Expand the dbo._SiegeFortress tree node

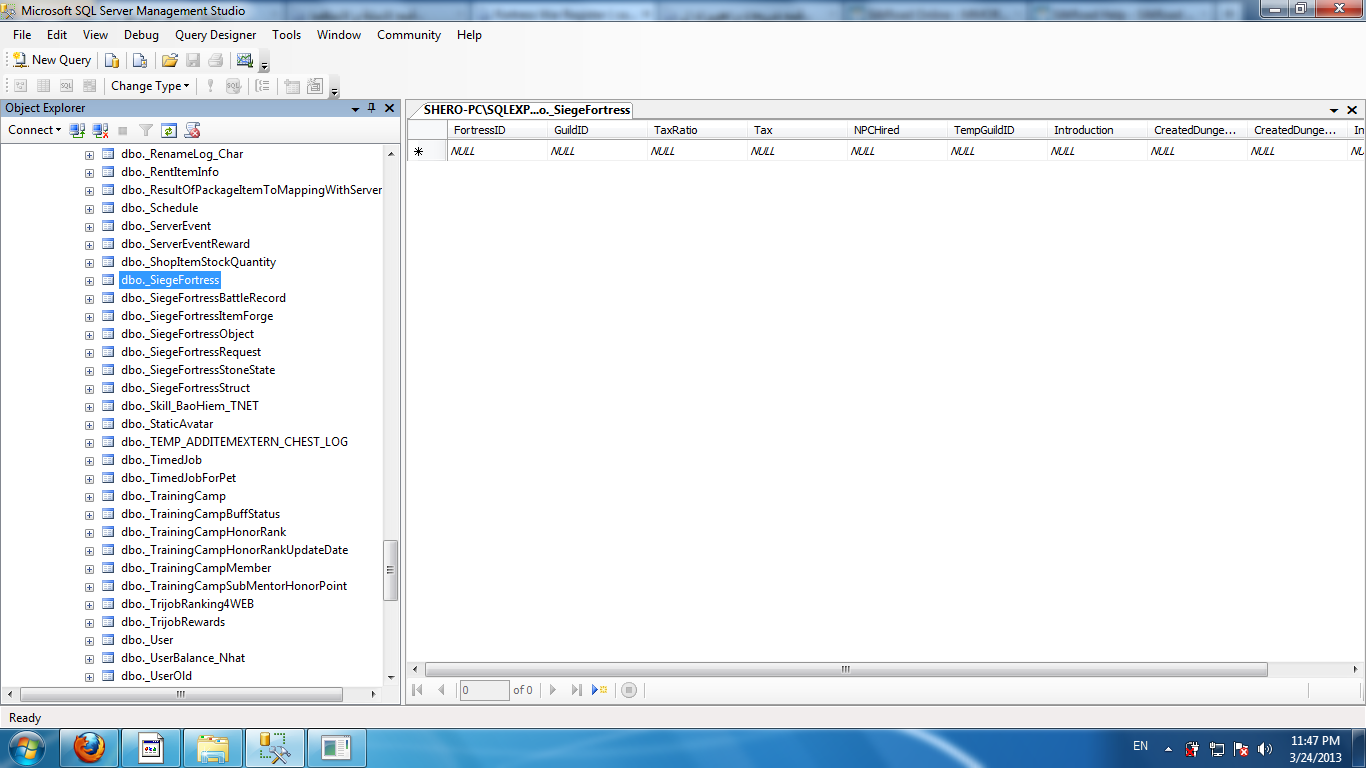click(89, 281)
